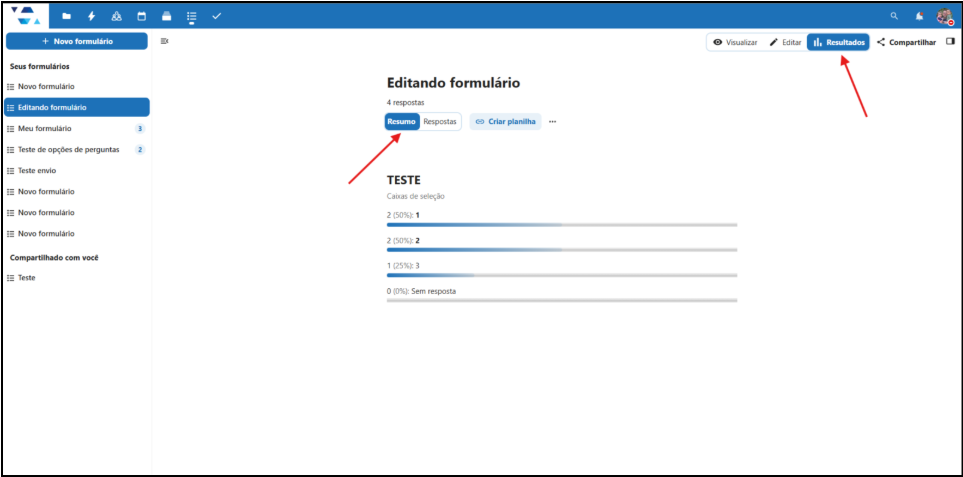Open the three-dot more actions menu
963x477 pixels.
pyautogui.click(x=552, y=122)
